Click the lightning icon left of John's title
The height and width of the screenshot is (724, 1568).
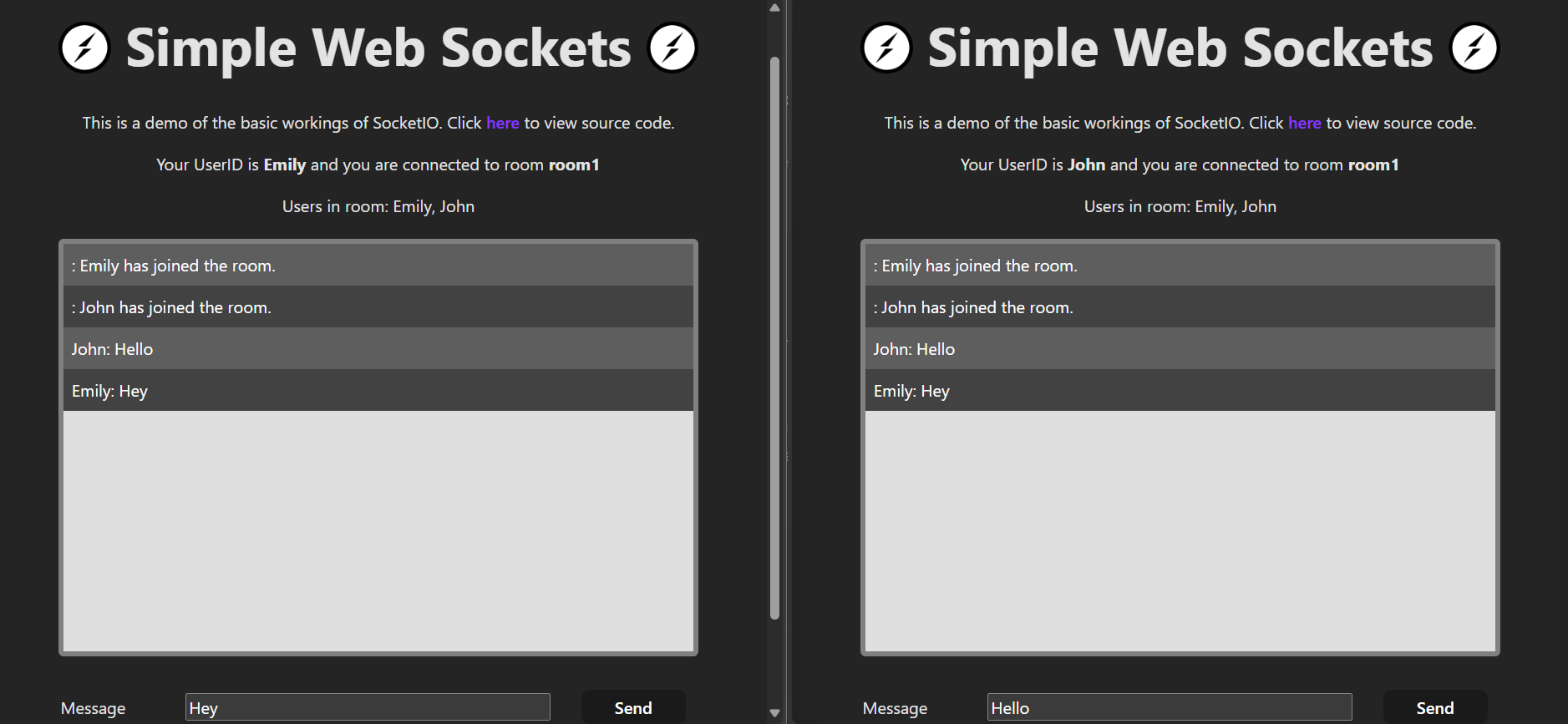coord(886,48)
